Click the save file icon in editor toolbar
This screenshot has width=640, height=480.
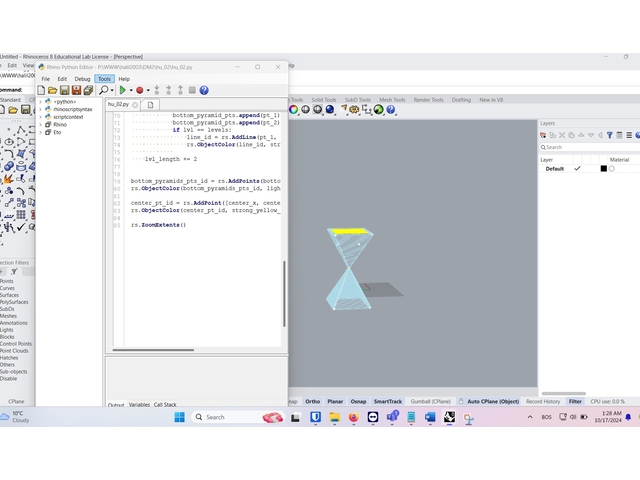point(64,90)
